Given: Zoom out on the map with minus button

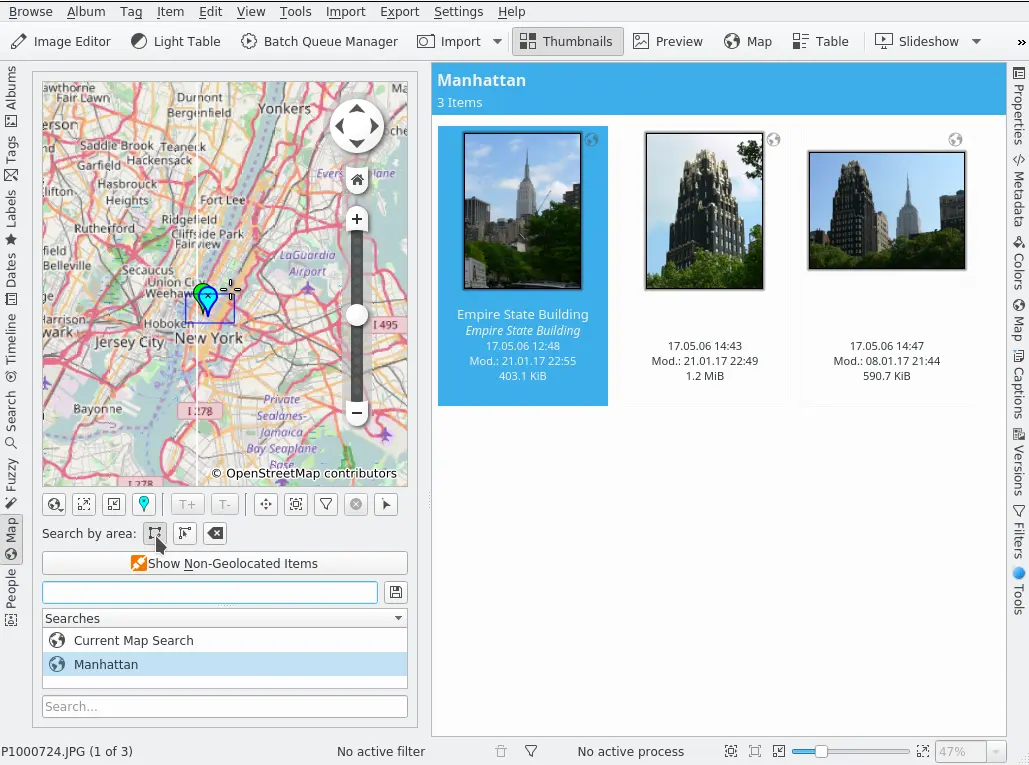Looking at the screenshot, I should click(356, 412).
